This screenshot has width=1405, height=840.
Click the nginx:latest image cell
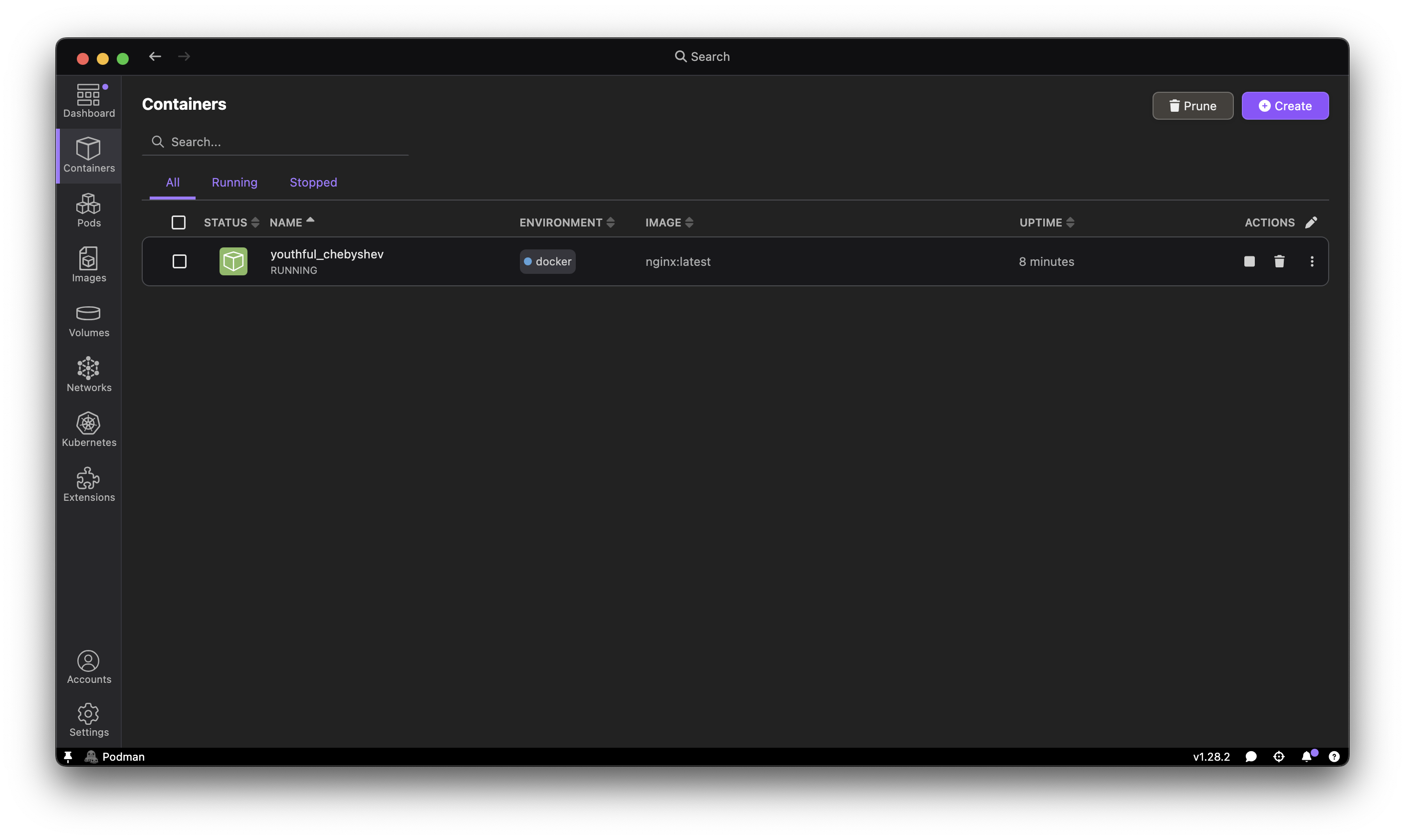[678, 261]
